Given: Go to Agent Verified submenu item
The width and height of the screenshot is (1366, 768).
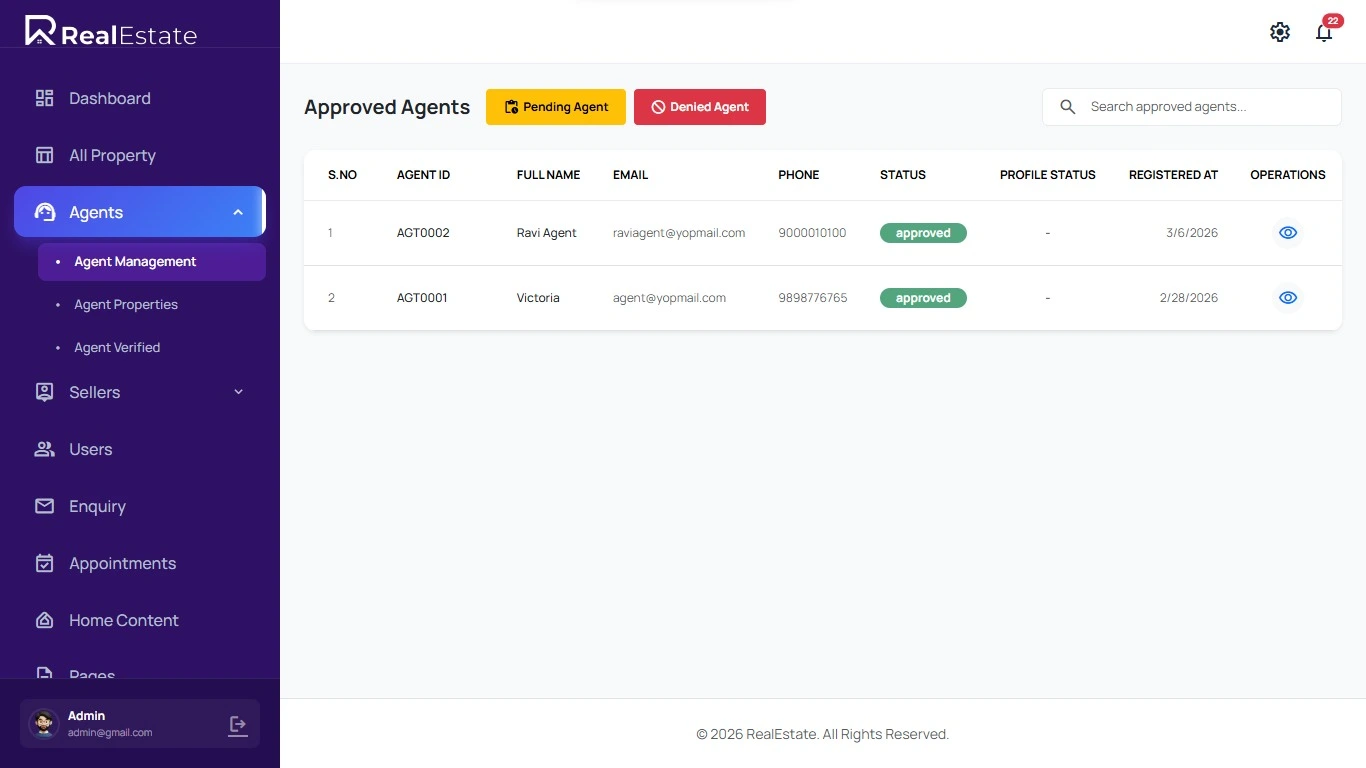Looking at the screenshot, I should (x=117, y=347).
